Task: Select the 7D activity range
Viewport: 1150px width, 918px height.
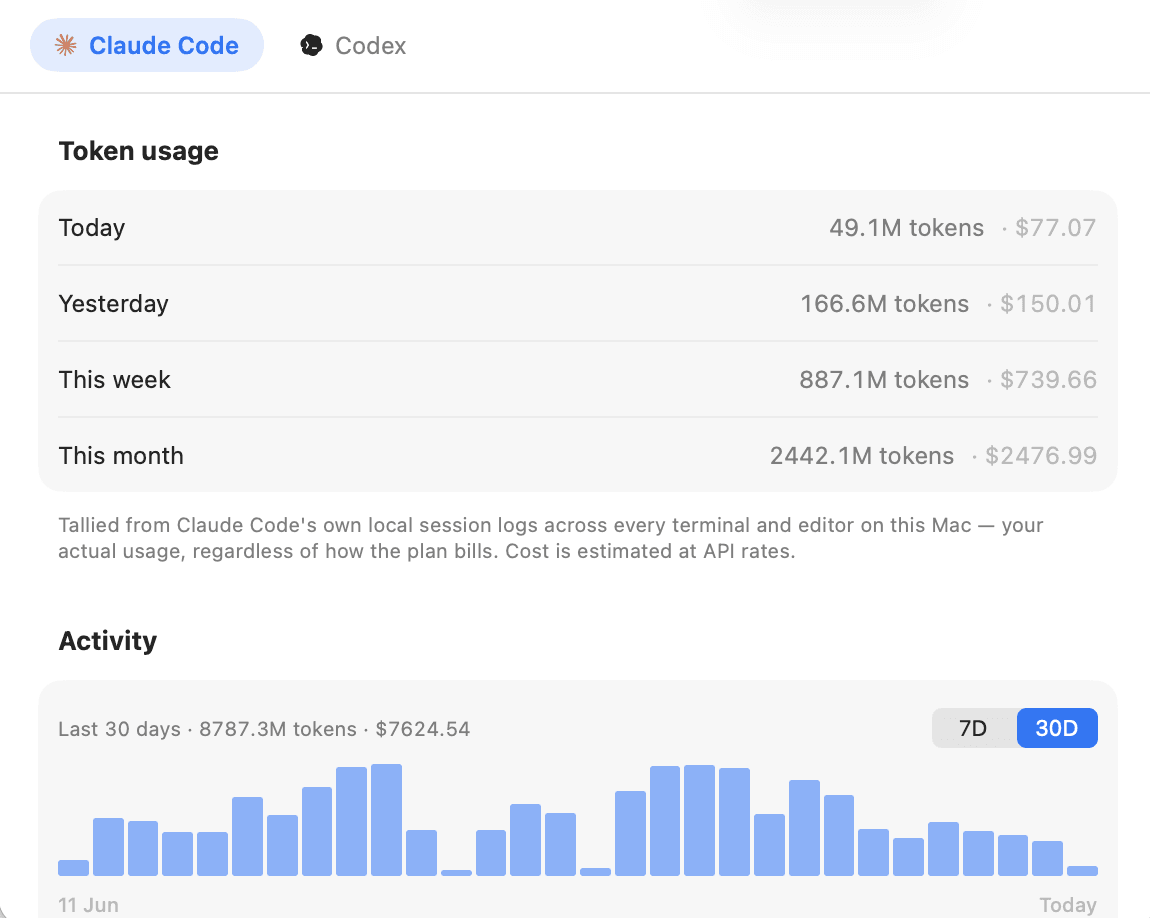Action: point(973,728)
